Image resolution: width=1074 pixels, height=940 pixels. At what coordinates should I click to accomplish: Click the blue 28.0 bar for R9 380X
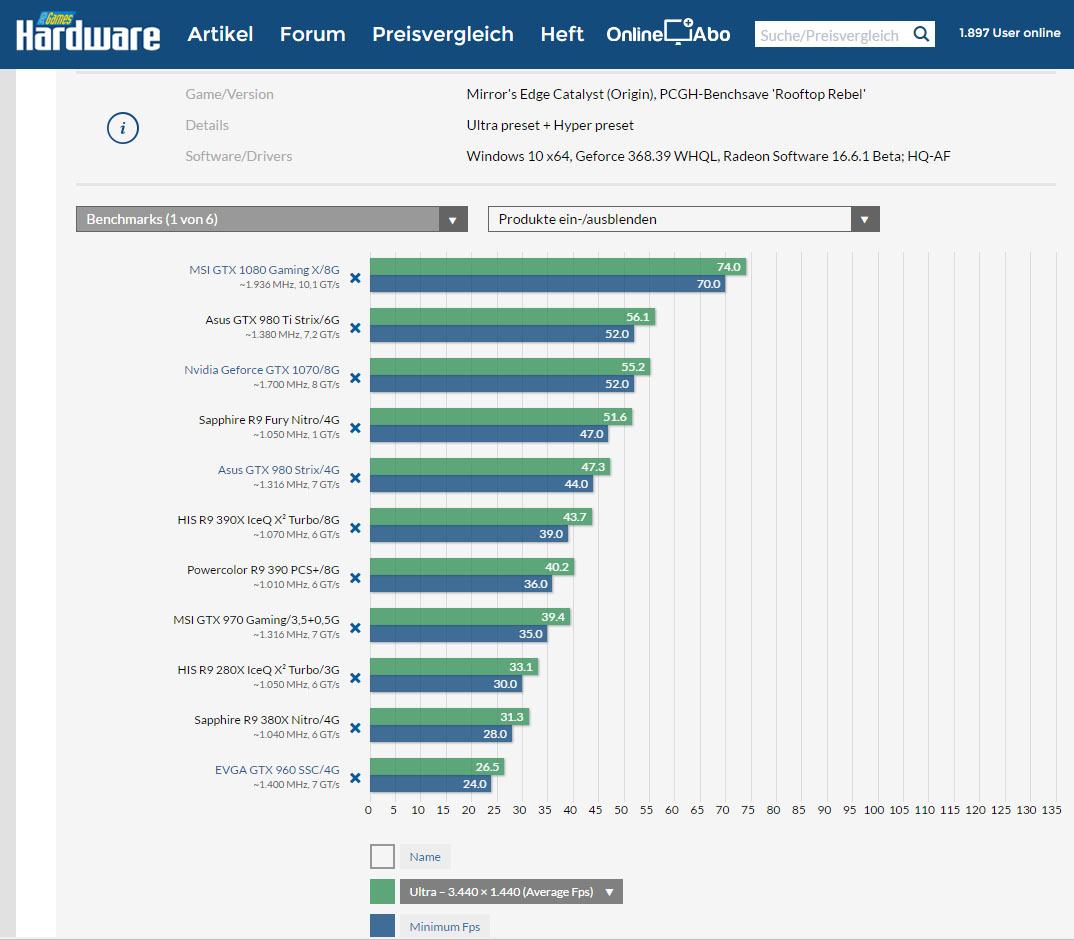pos(441,734)
